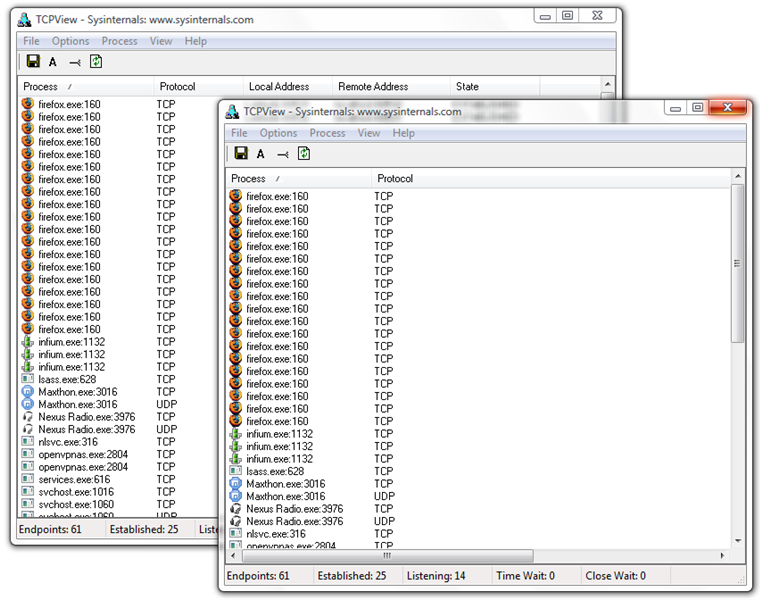Click 'Endpoints: 61' in back window status bar
Image resolution: width=762 pixels, height=600 pixels.
click(x=50, y=529)
